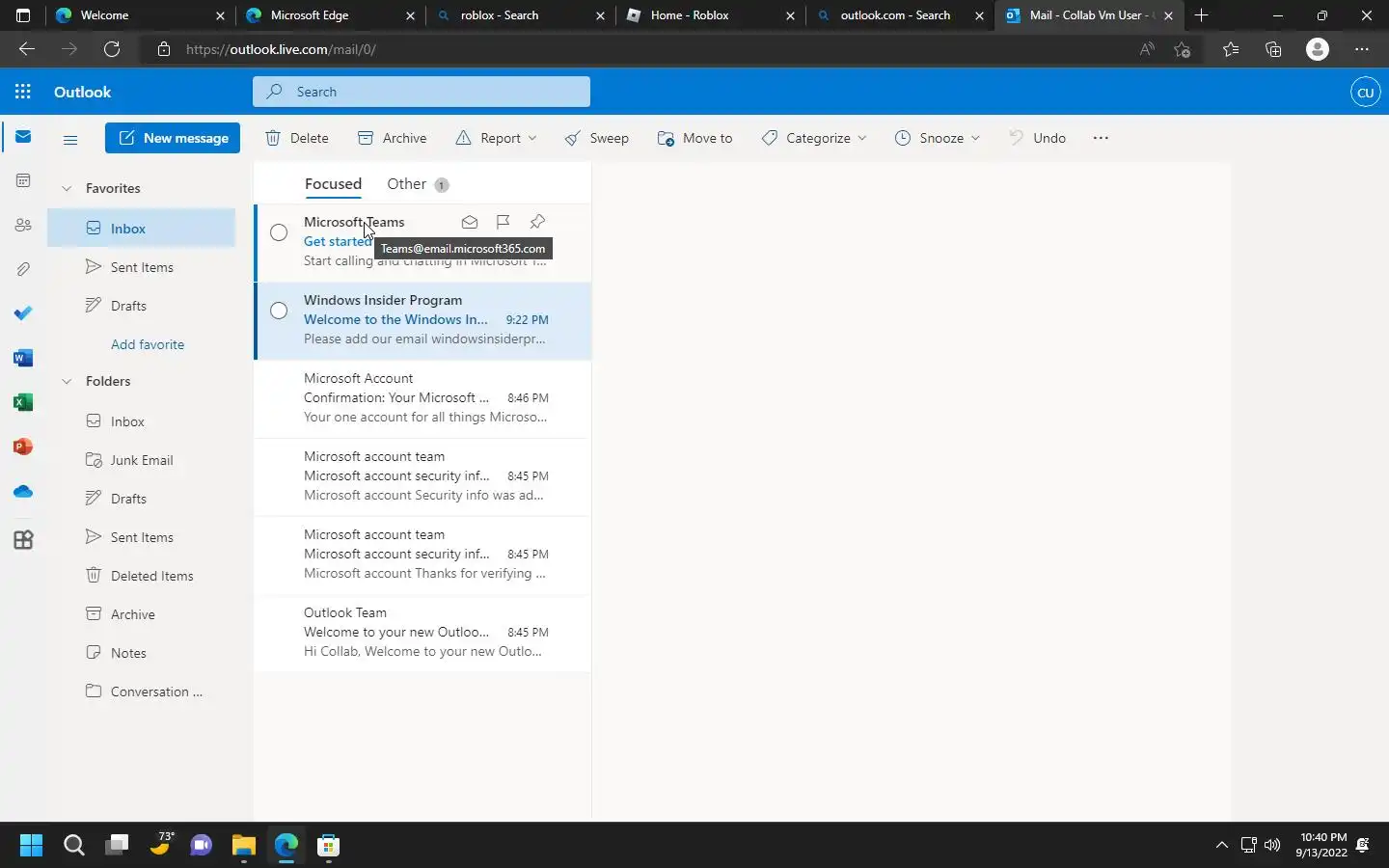Open Outlook Team welcome email

(422, 632)
